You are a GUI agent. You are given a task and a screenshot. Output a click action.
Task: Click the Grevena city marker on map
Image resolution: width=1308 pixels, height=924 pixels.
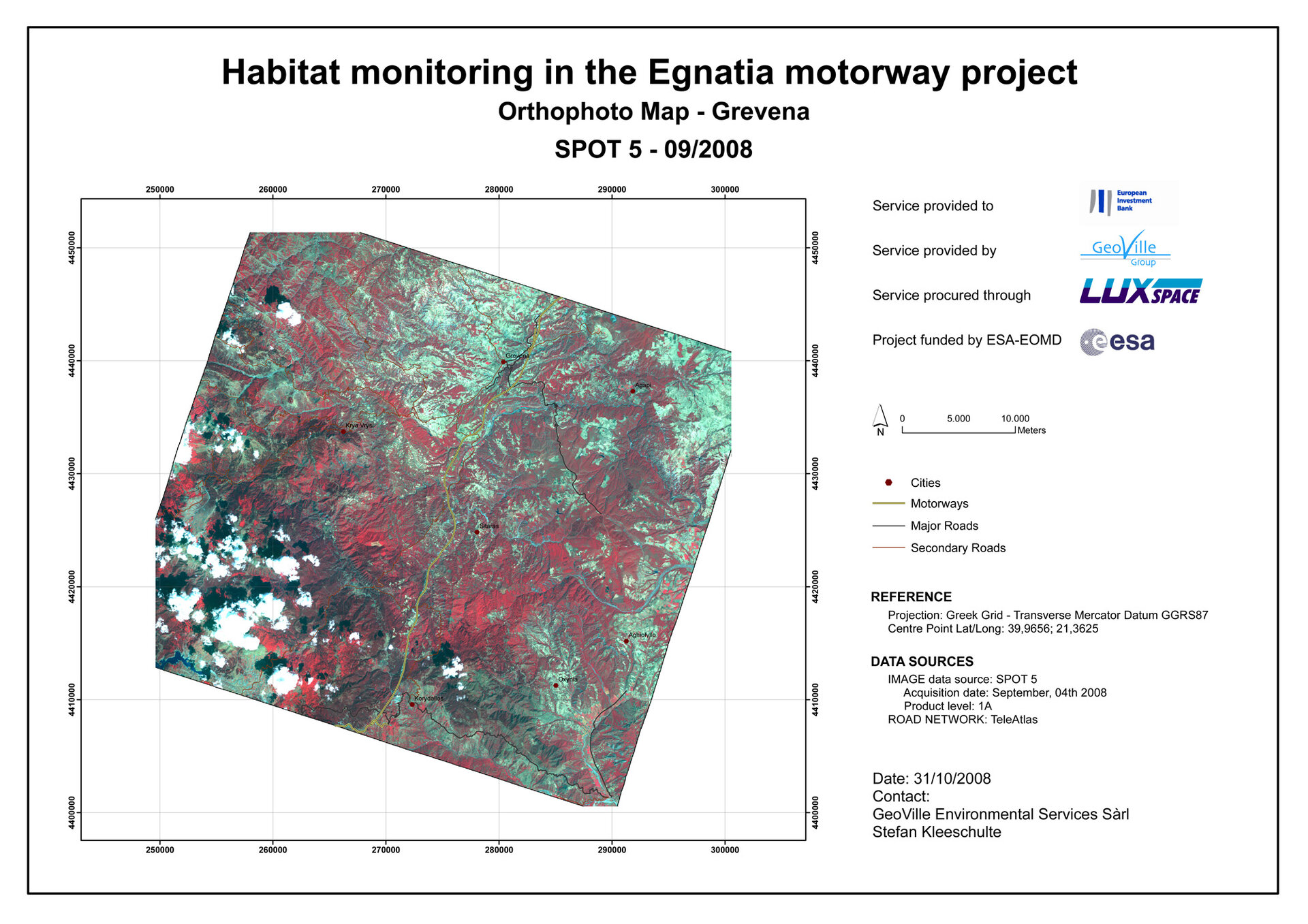click(503, 362)
